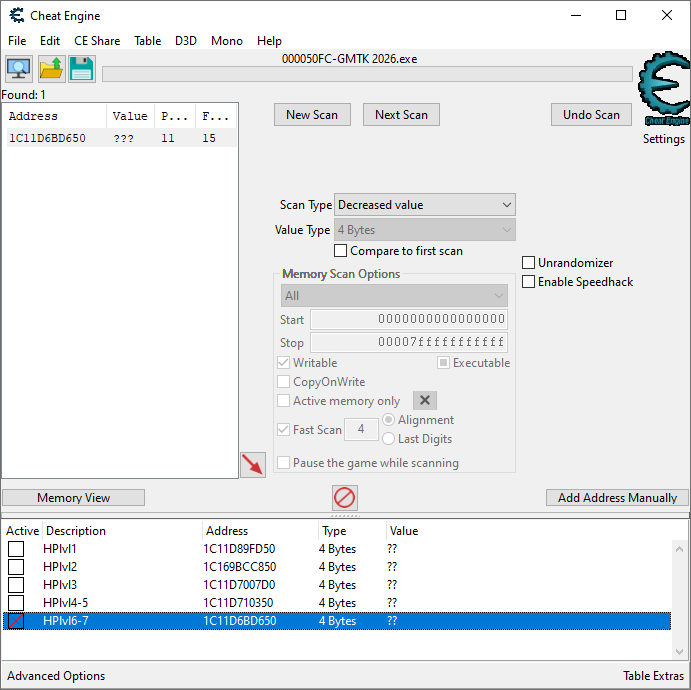Viewport: 691px width, 690px height.
Task: Open Table Extras
Action: [x=653, y=675]
